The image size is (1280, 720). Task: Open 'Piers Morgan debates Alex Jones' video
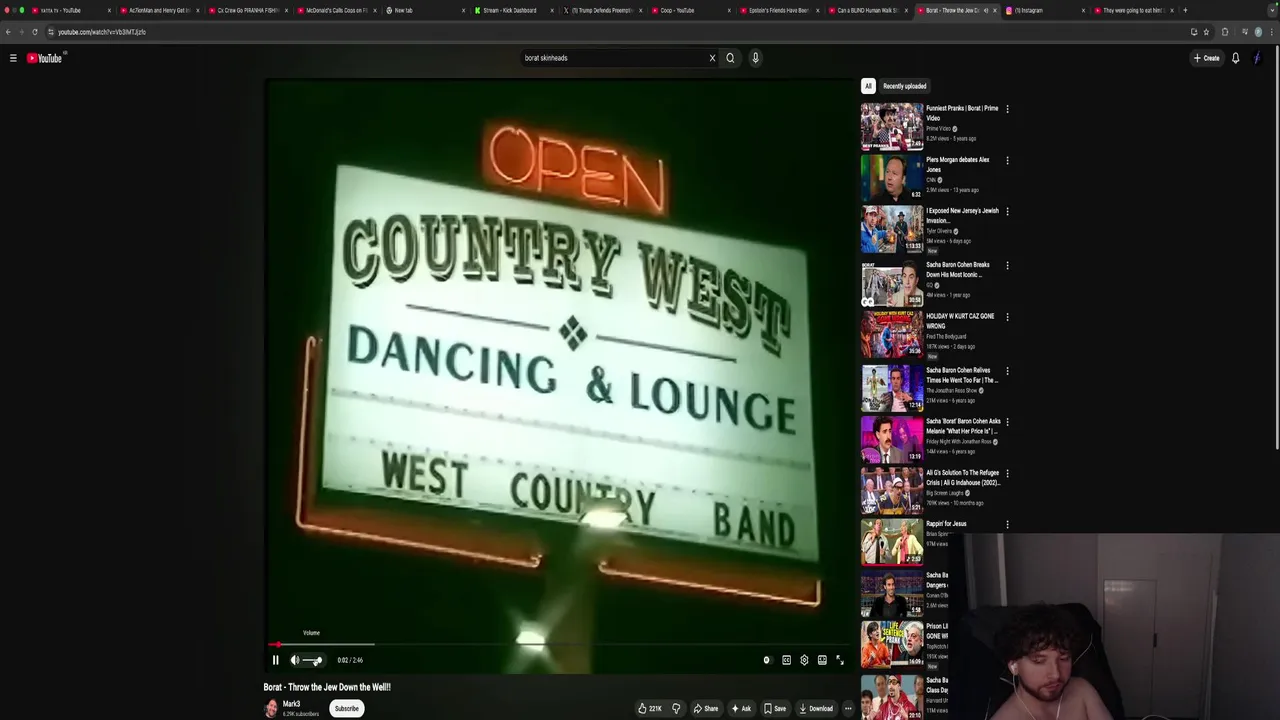[x=892, y=177]
